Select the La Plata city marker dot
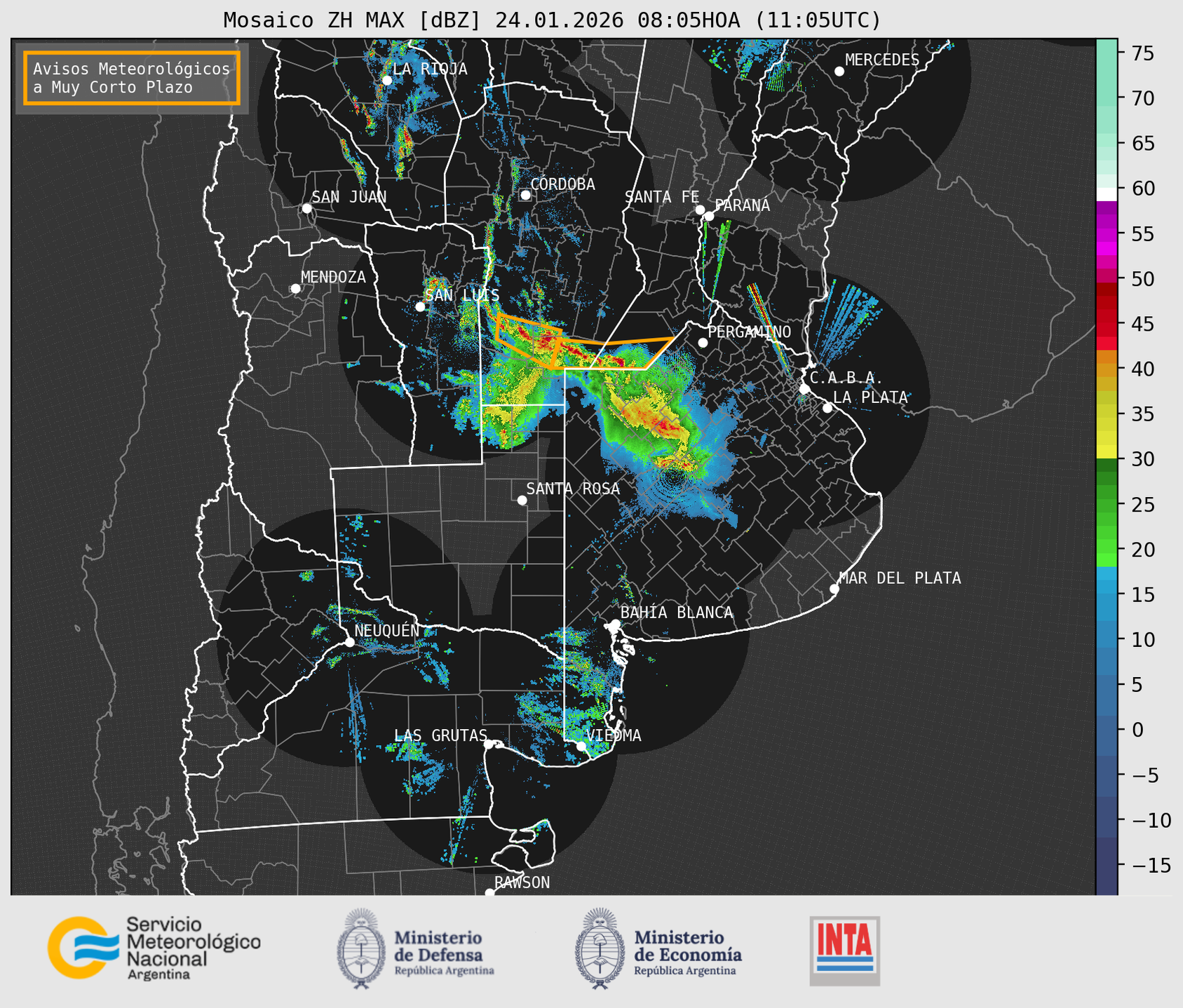This screenshot has height=1008, width=1183. click(827, 408)
